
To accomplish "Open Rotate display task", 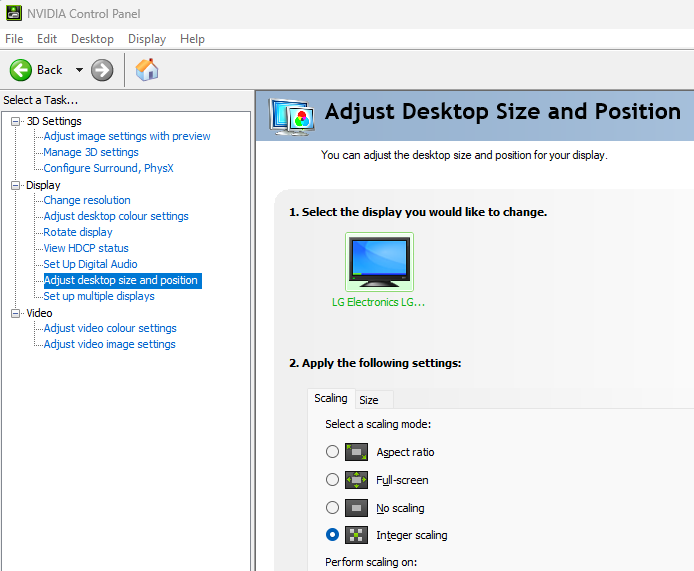I will click(78, 232).
